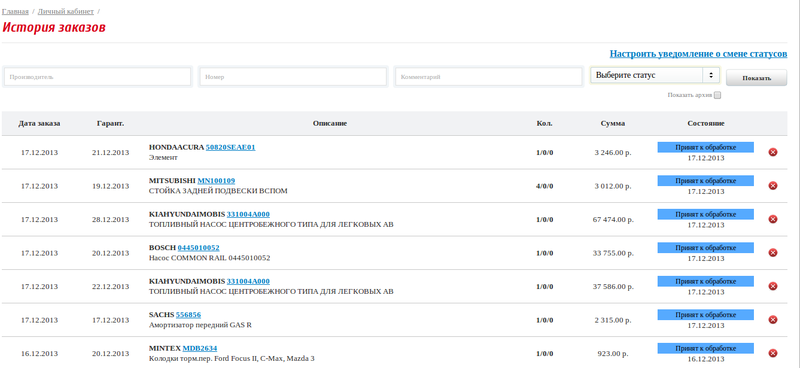800x368 pixels.
Task: Open 331004A000 link in 37 586.00 row
Action: 248,281
